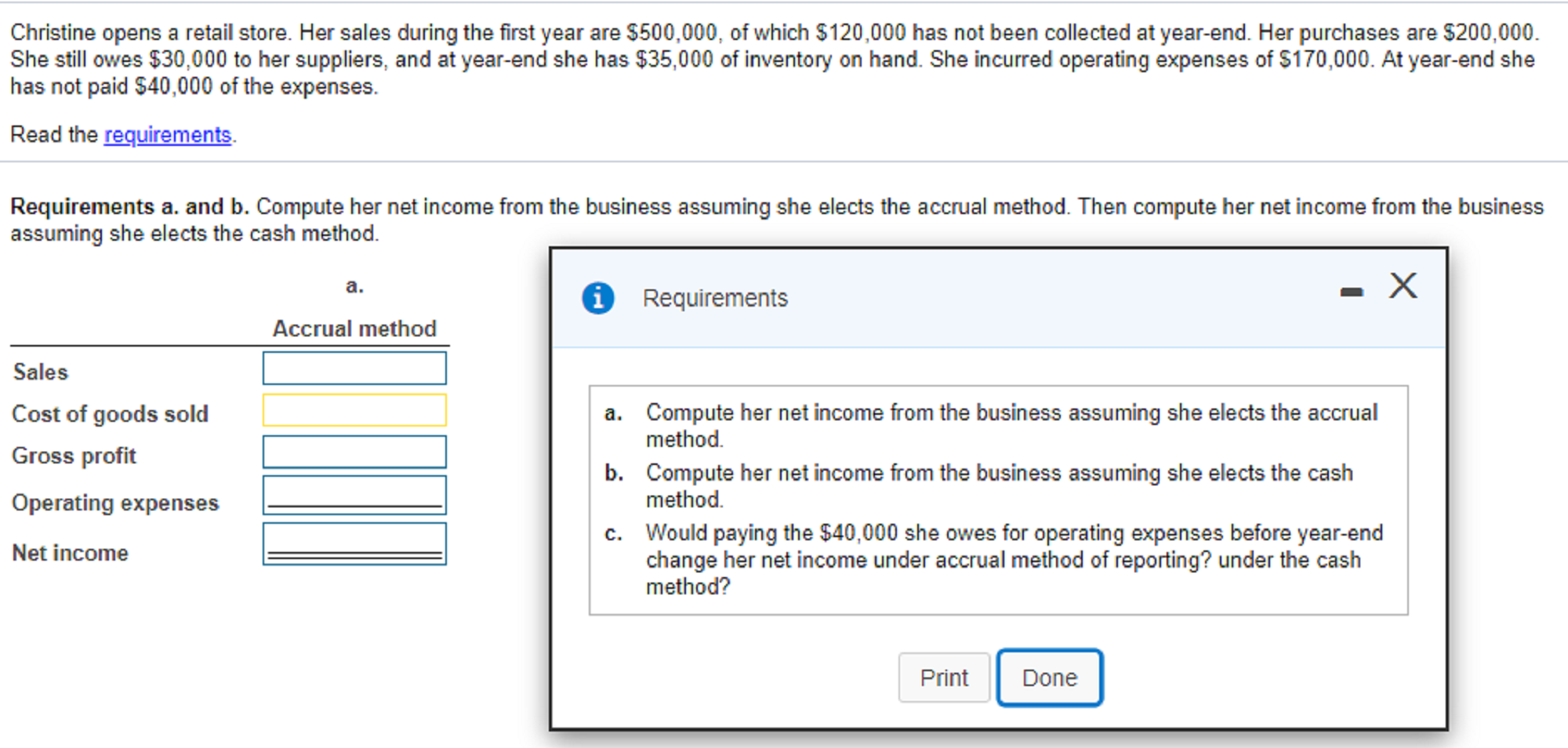Click the Sales input field
The height and width of the screenshot is (748, 1568).
pos(354,368)
